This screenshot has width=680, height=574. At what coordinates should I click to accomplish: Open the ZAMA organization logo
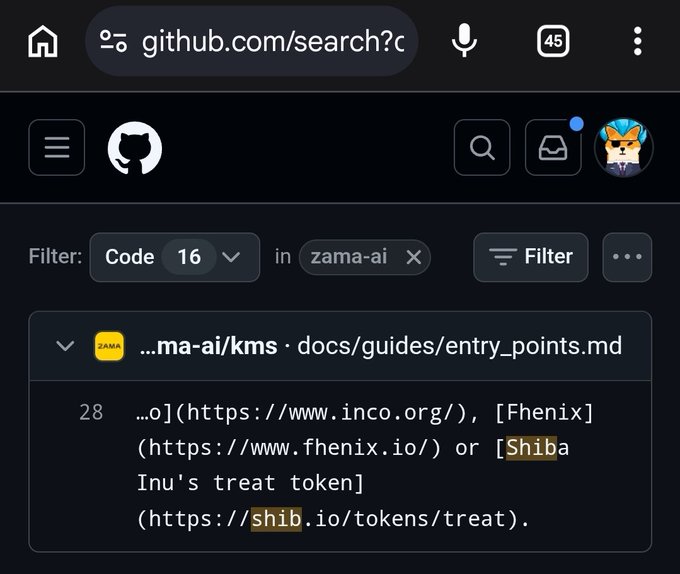coord(109,346)
